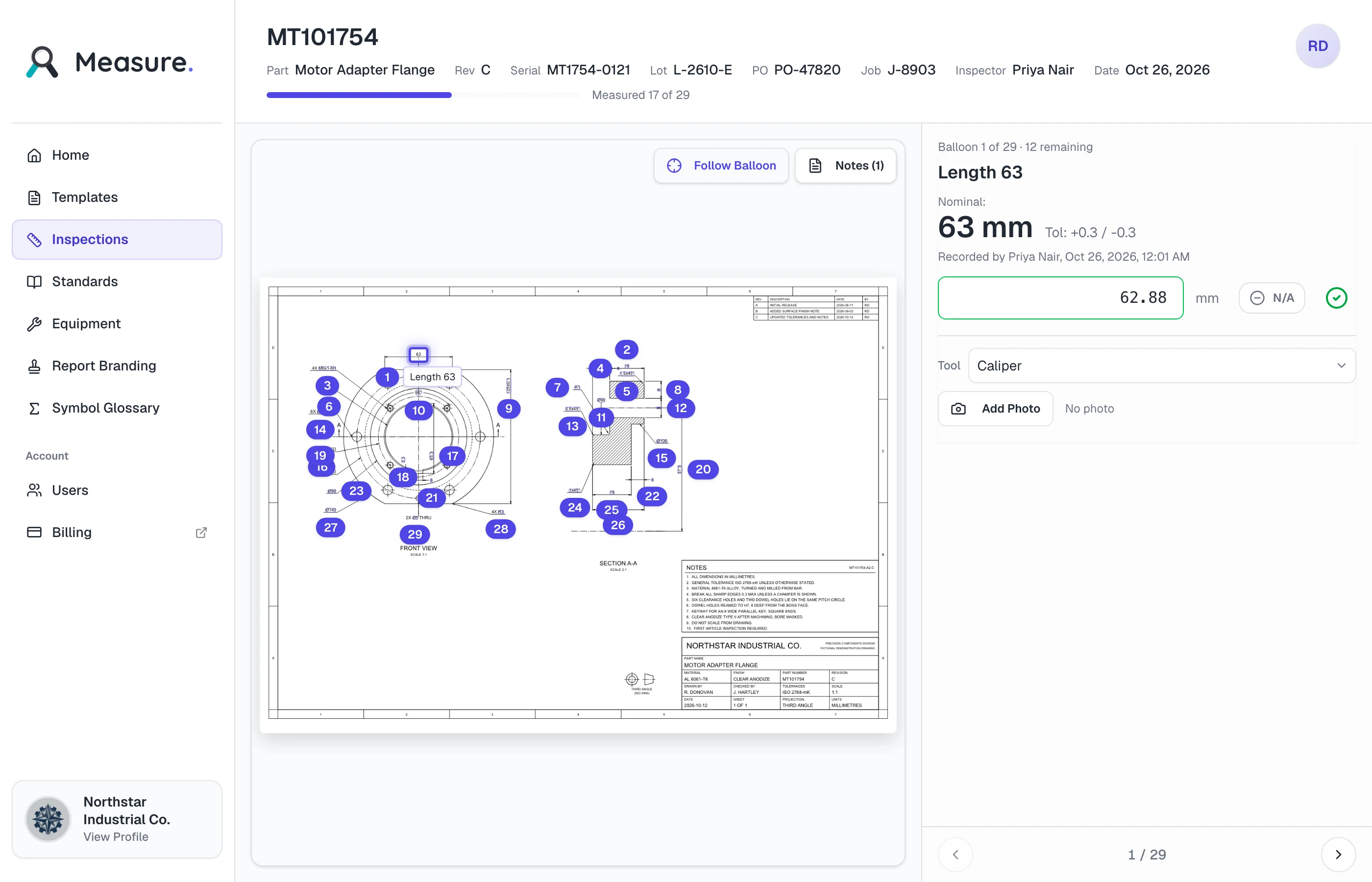Image resolution: width=1372 pixels, height=882 pixels.
Task: Select balloon 20 on the drawing
Action: [703, 469]
